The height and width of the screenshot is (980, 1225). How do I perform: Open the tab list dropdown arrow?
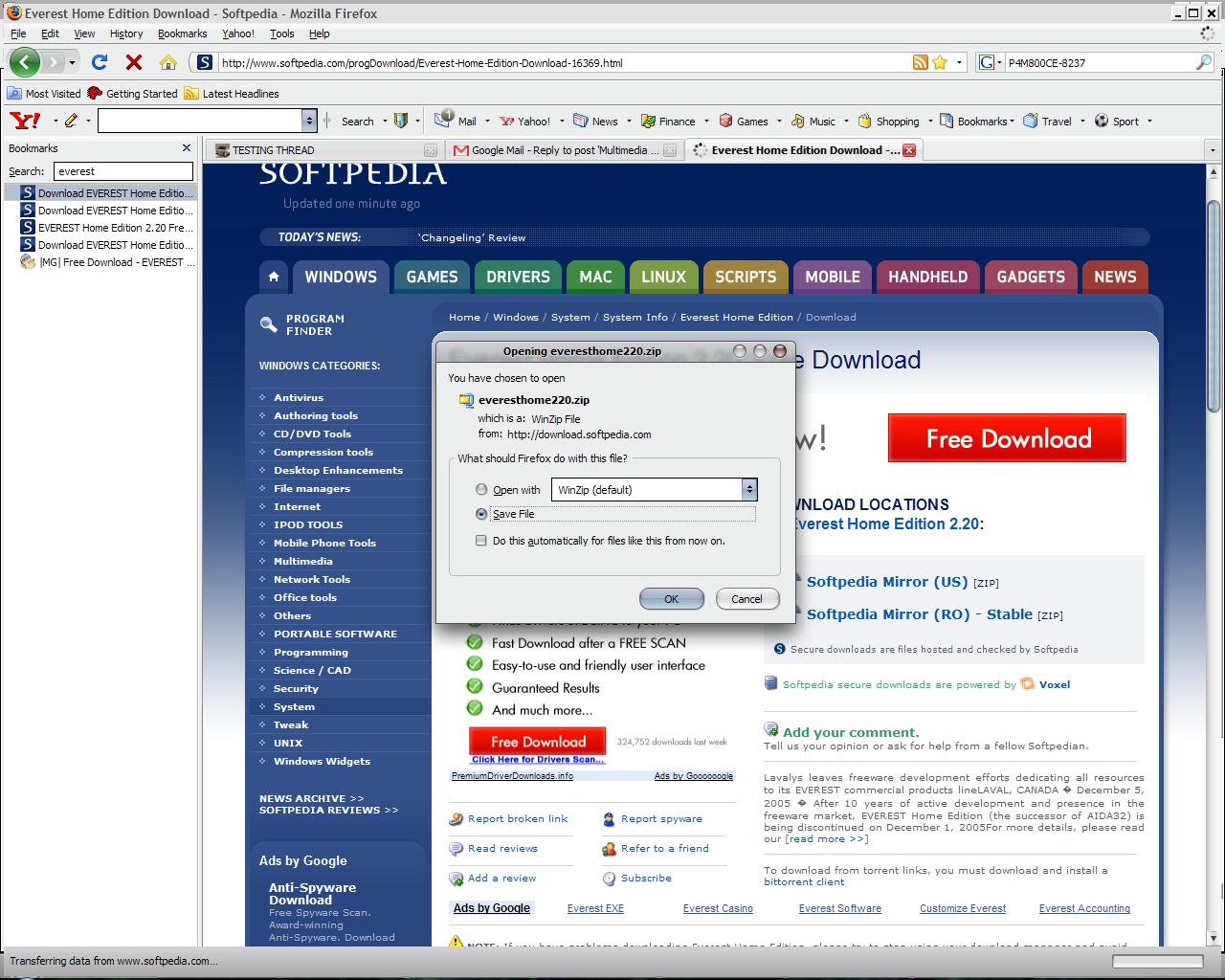1213,150
